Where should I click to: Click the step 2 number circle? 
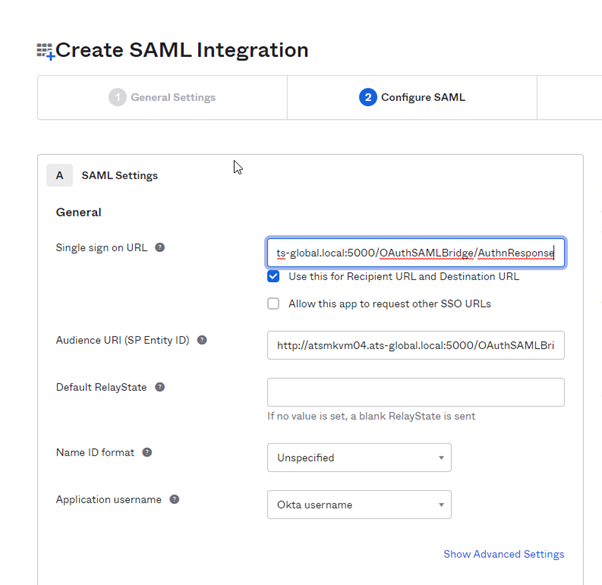coord(368,97)
